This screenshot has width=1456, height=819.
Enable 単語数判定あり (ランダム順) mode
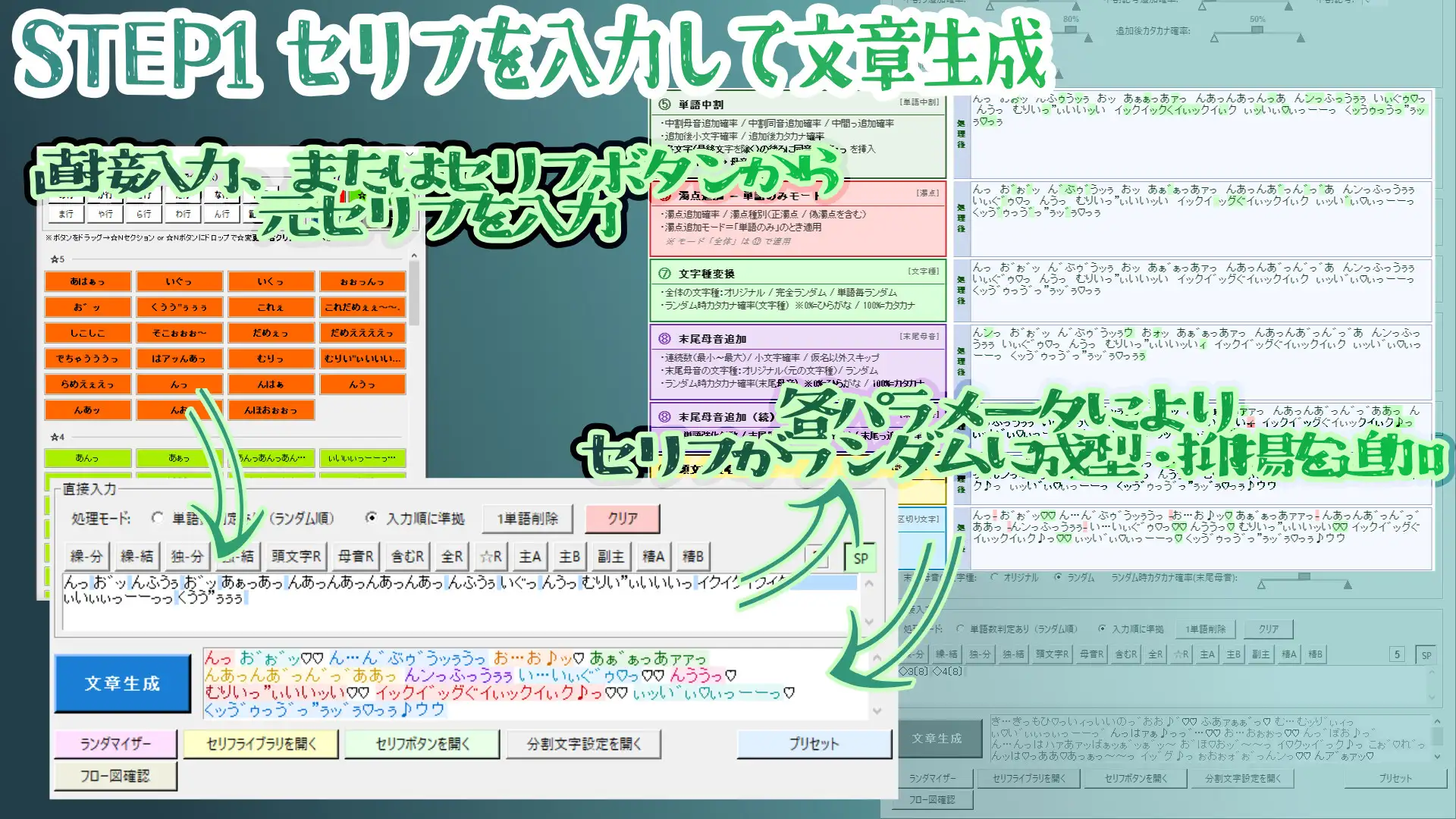[x=157, y=519]
